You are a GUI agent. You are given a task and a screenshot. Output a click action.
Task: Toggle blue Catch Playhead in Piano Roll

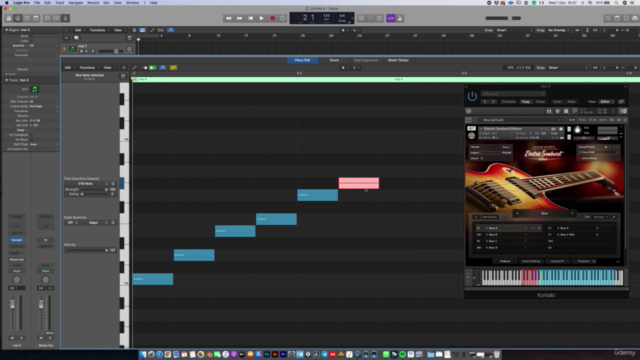pyautogui.click(x=162, y=68)
